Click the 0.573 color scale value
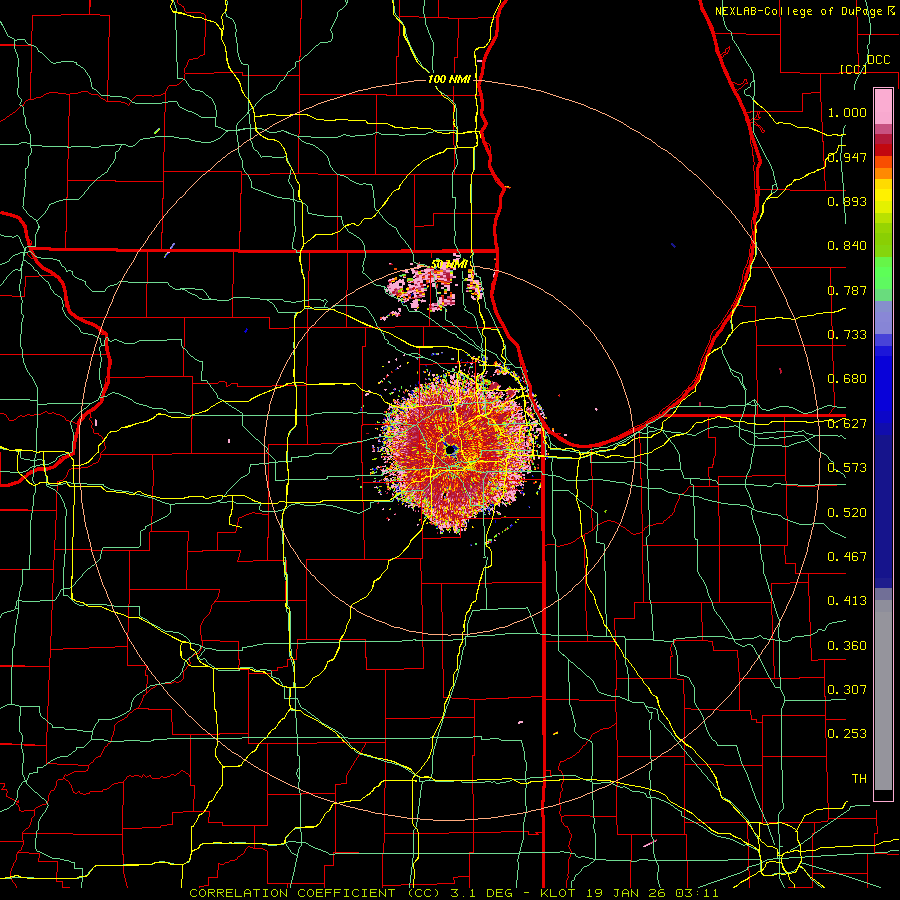 (x=847, y=468)
